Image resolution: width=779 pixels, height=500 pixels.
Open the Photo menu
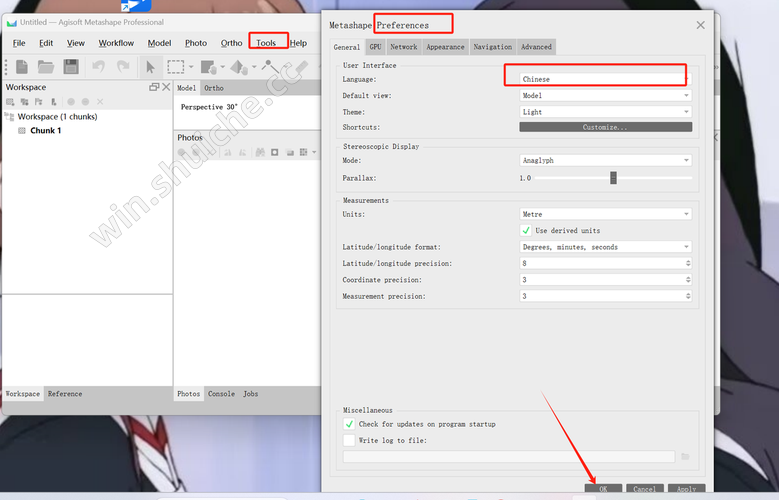coord(196,43)
